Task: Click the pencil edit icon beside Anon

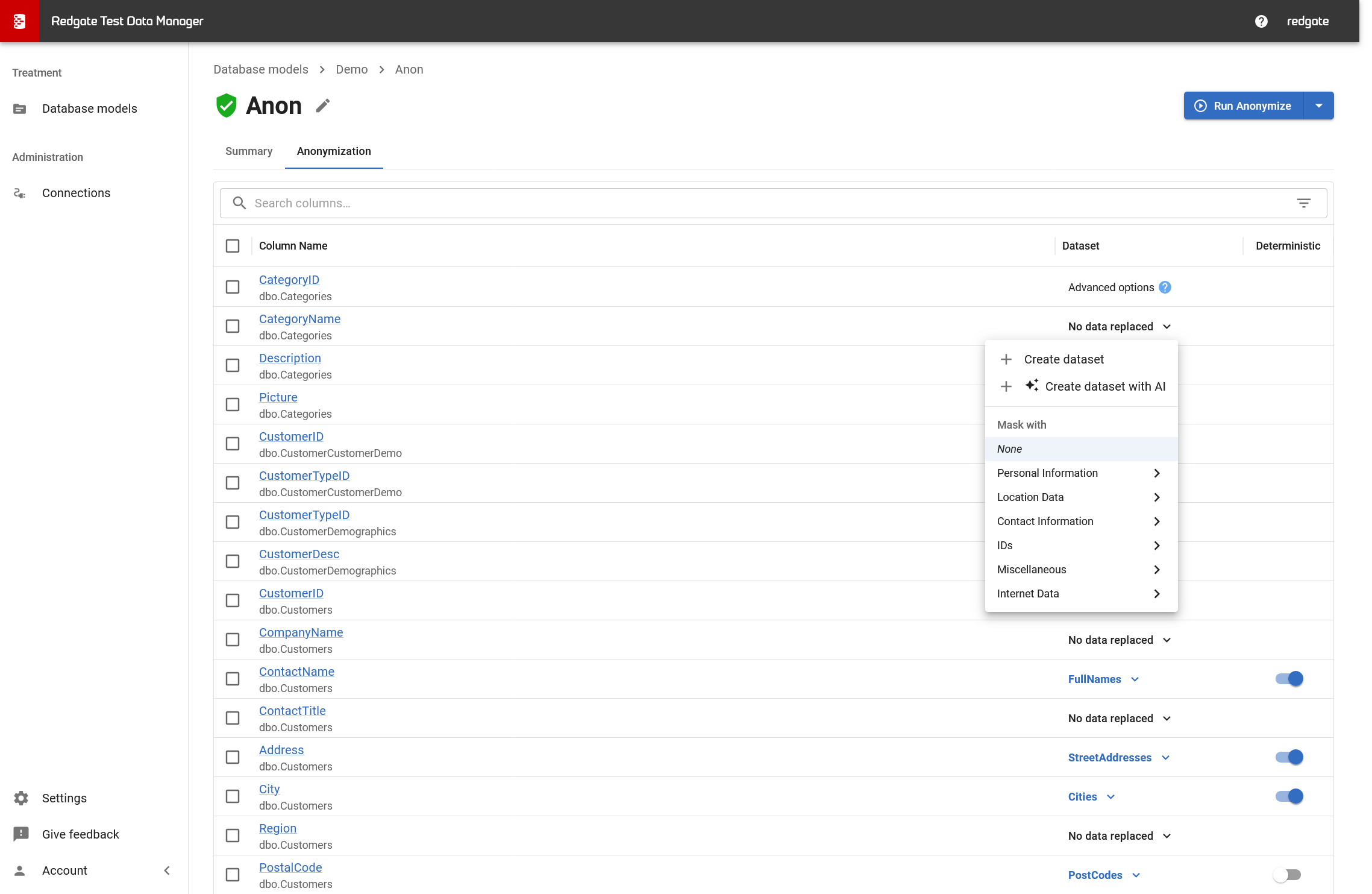Action: 323,106
